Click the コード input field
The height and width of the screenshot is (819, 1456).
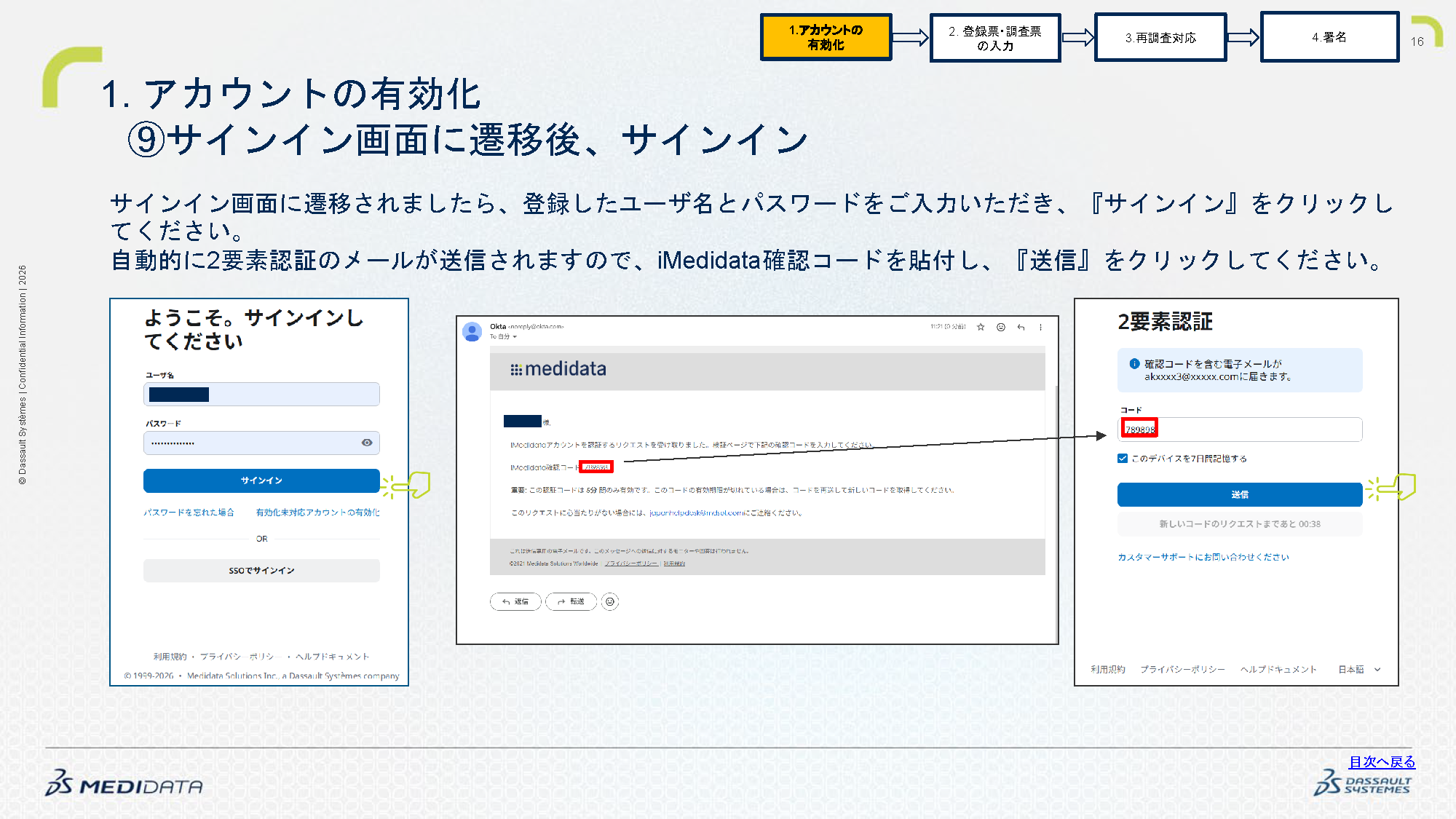tap(1240, 430)
